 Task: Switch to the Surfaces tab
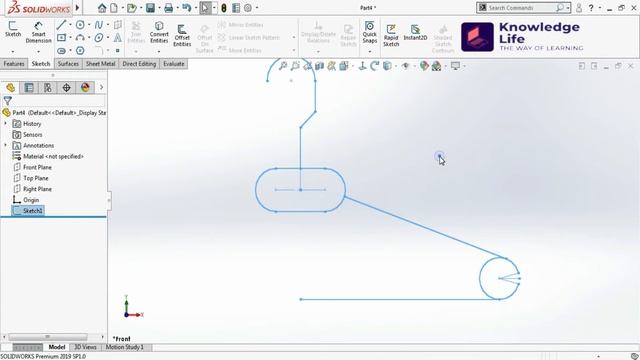click(68, 64)
